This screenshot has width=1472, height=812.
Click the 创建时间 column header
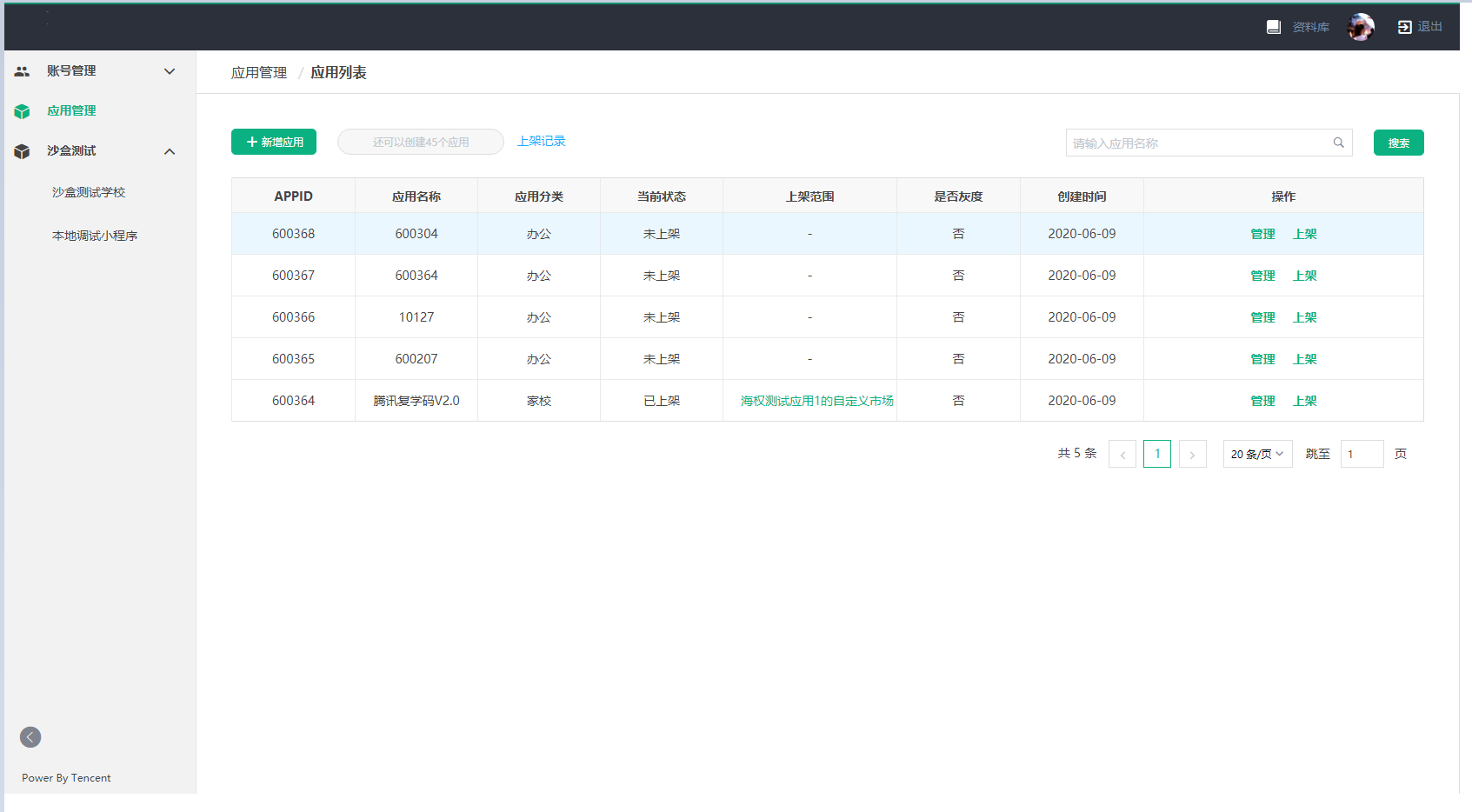pos(1082,196)
